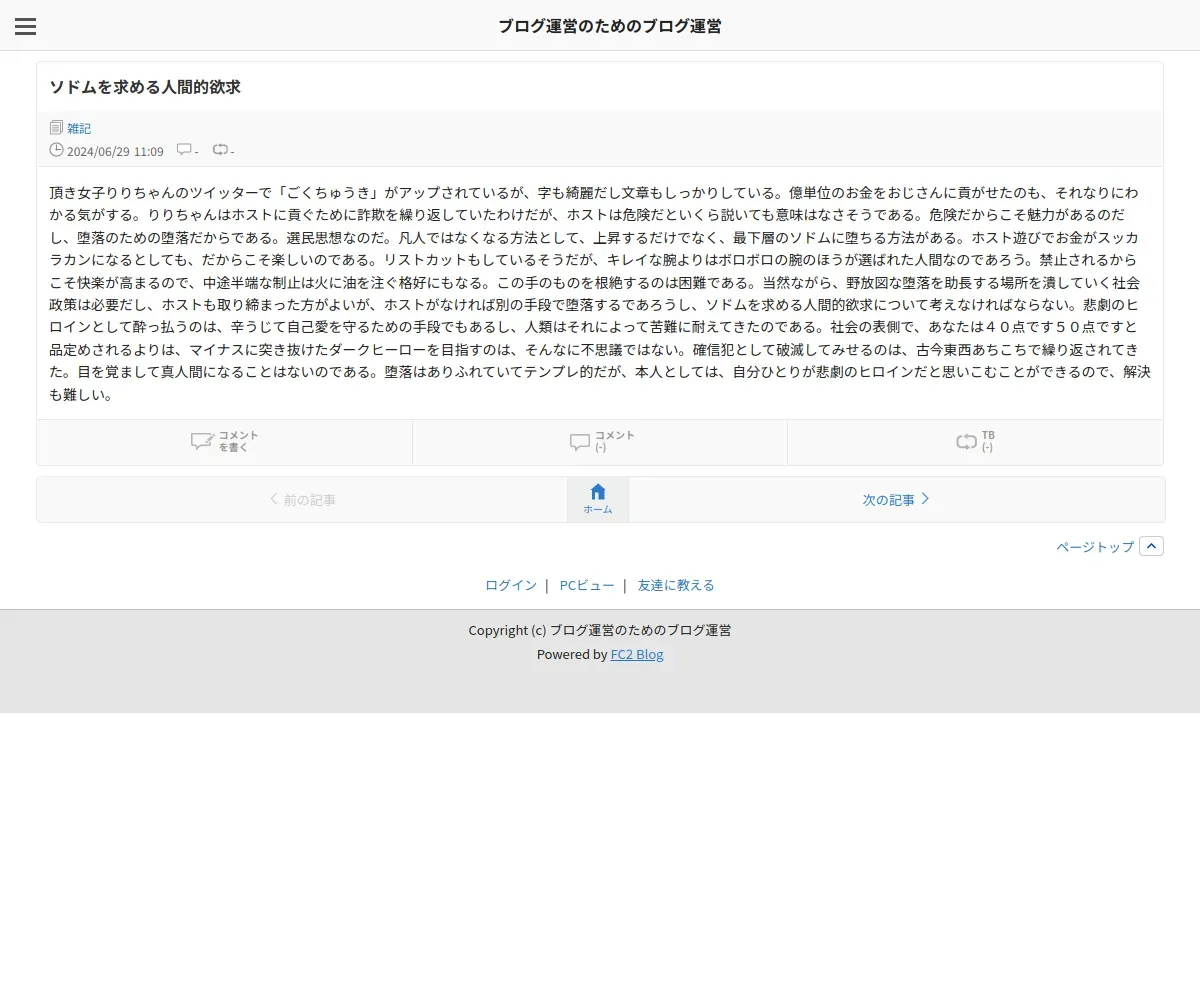This screenshot has height=1000, width=1200.
Task: Open the 雑記 category link
Action: click(79, 128)
